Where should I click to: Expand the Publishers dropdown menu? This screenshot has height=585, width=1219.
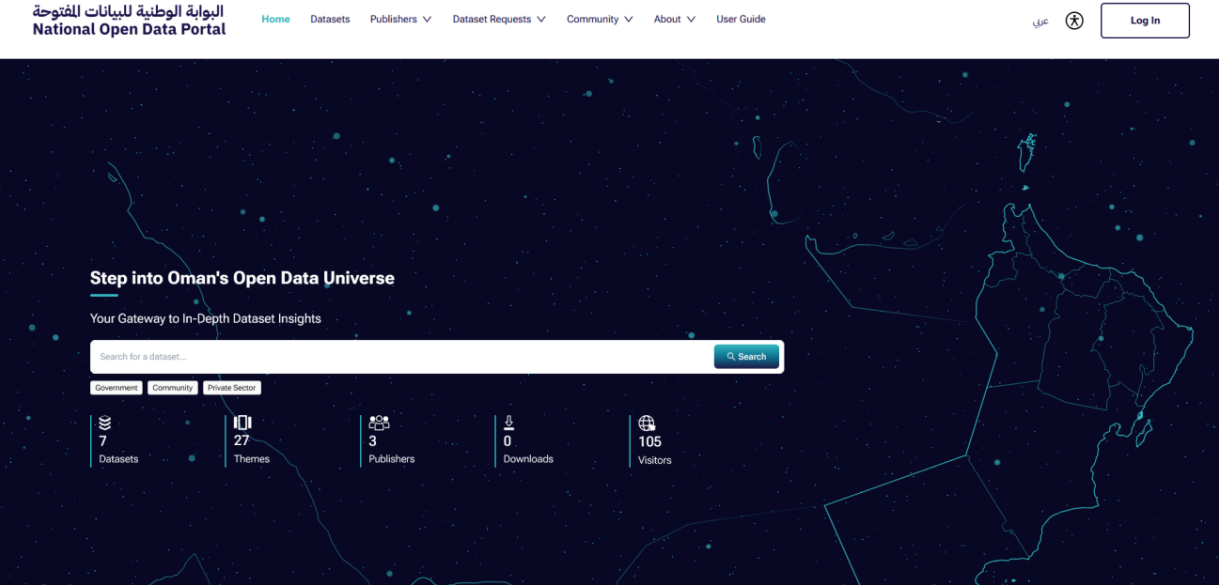click(x=400, y=19)
